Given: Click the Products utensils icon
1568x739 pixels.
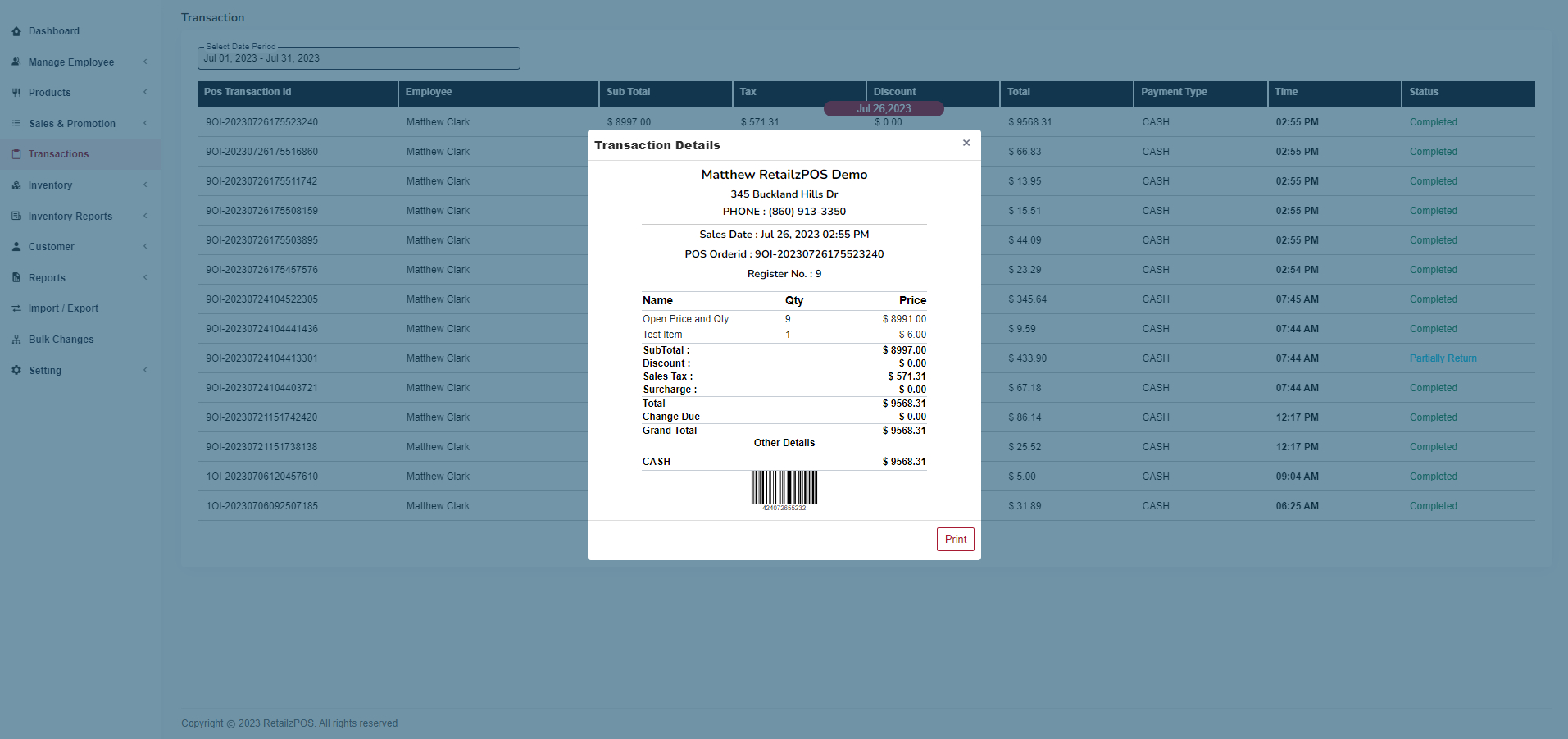Looking at the screenshot, I should click(16, 93).
